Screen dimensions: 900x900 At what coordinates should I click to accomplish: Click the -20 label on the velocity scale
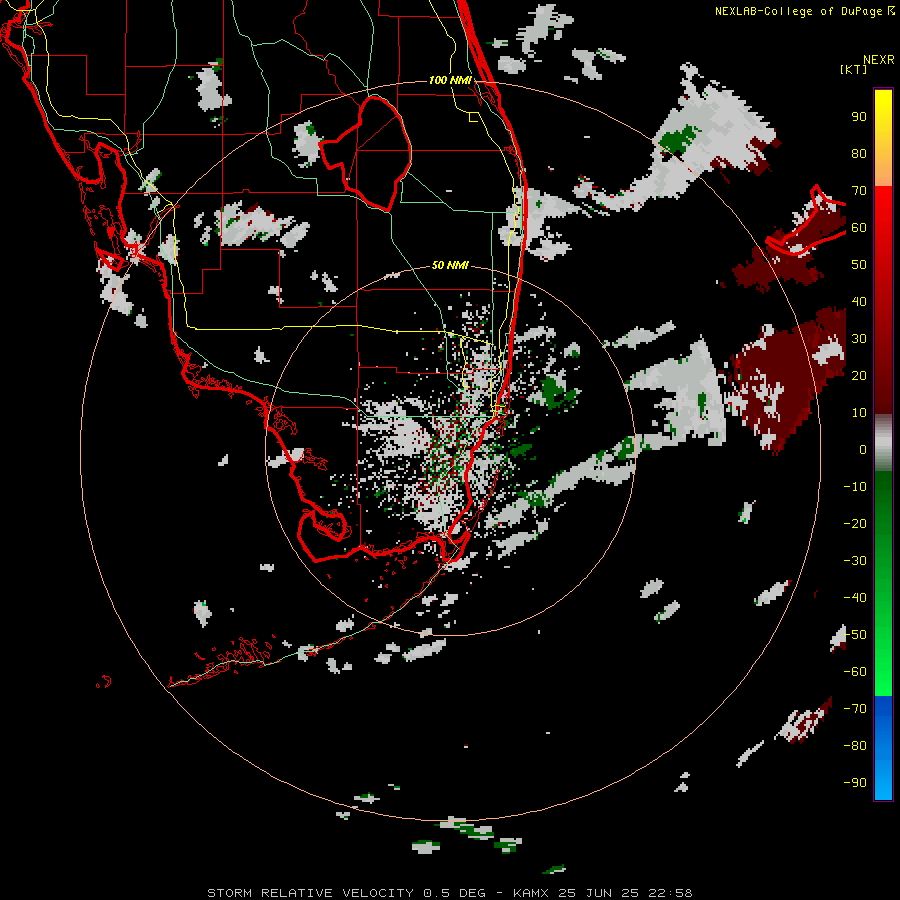855,523
